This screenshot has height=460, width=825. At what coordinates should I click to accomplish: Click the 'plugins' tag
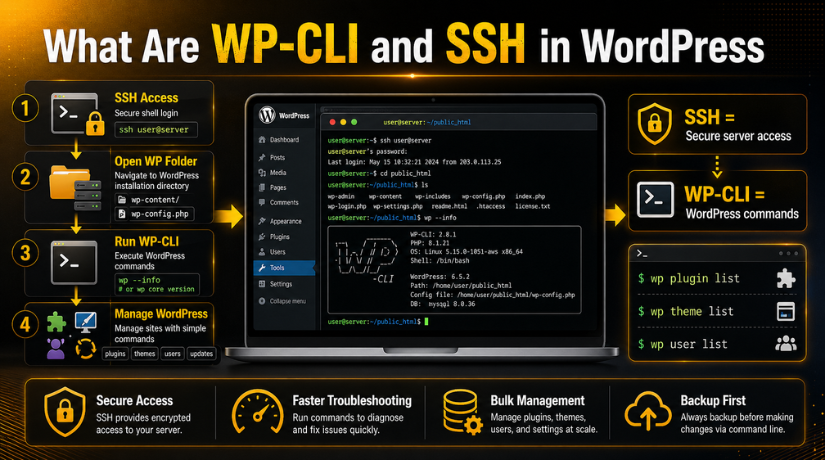[115, 354]
